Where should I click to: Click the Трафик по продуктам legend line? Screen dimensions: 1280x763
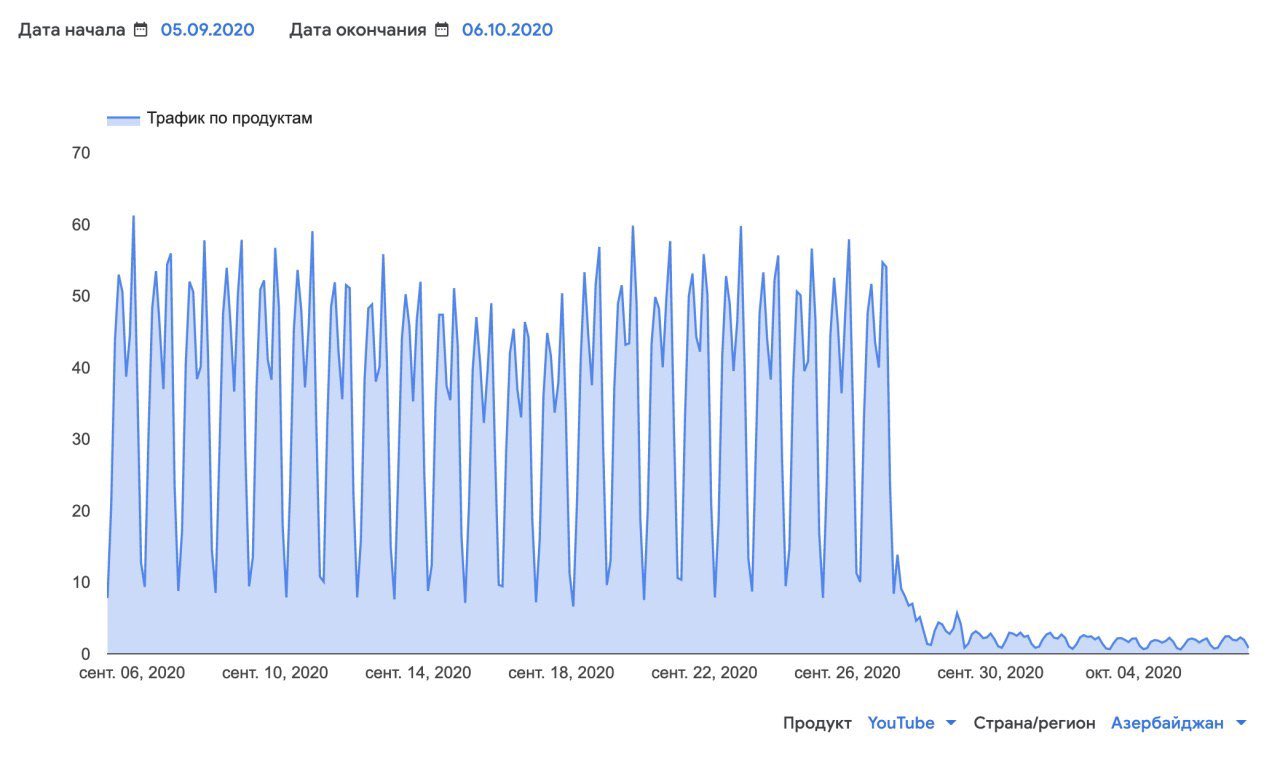pos(123,119)
